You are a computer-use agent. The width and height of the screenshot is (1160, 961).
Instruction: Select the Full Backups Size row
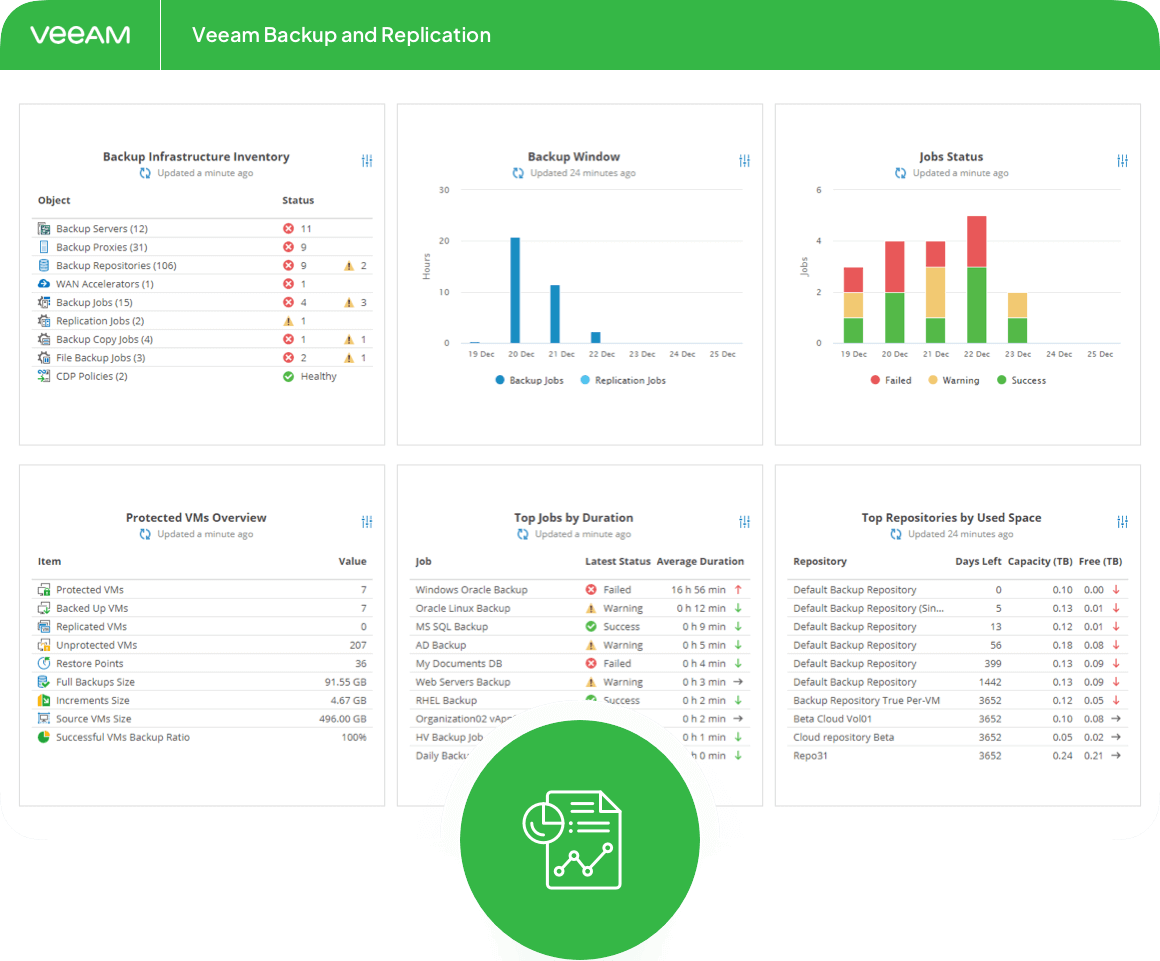(202, 682)
